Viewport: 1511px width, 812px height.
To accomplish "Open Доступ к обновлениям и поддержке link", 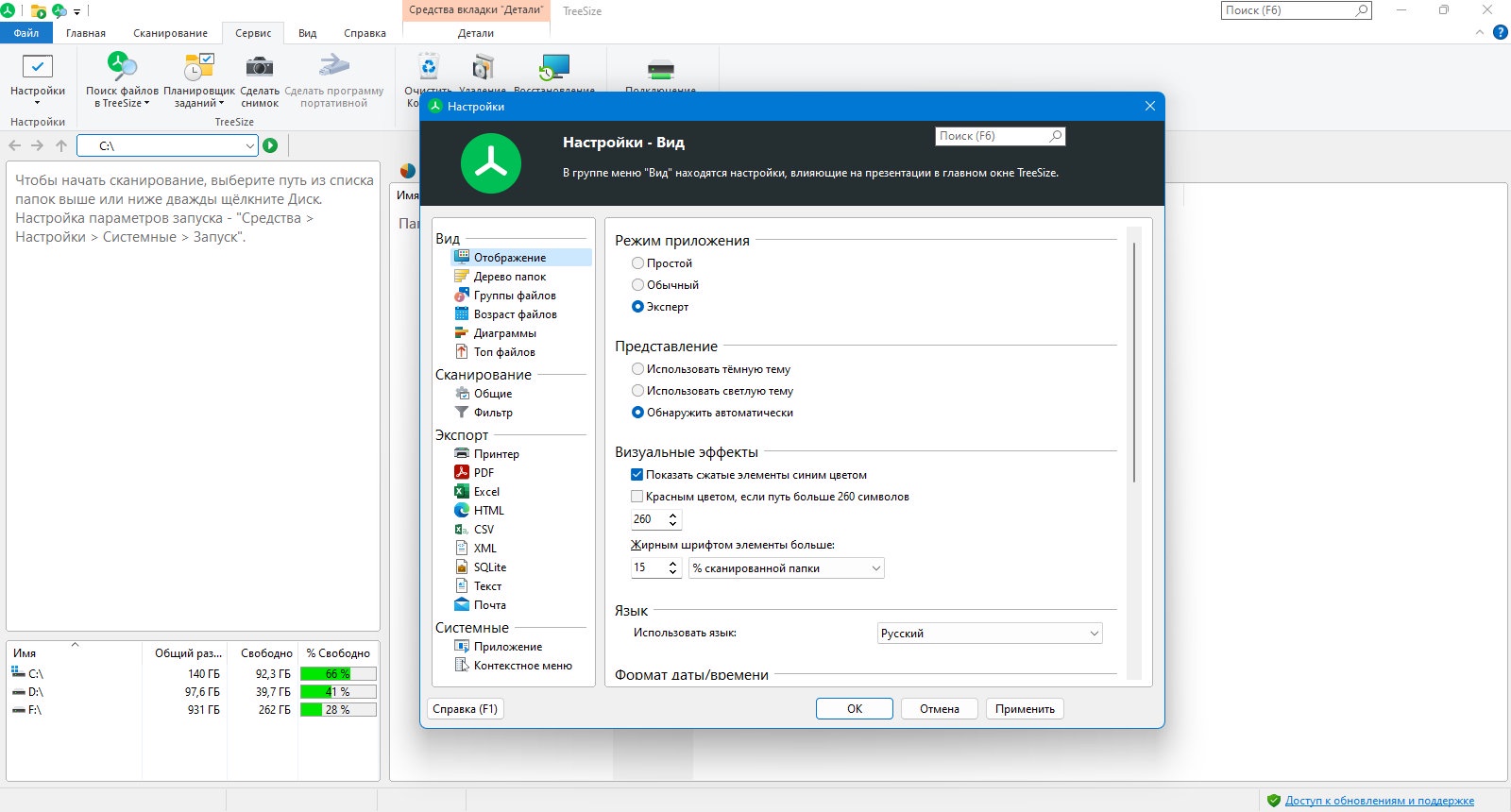I will [1379, 801].
